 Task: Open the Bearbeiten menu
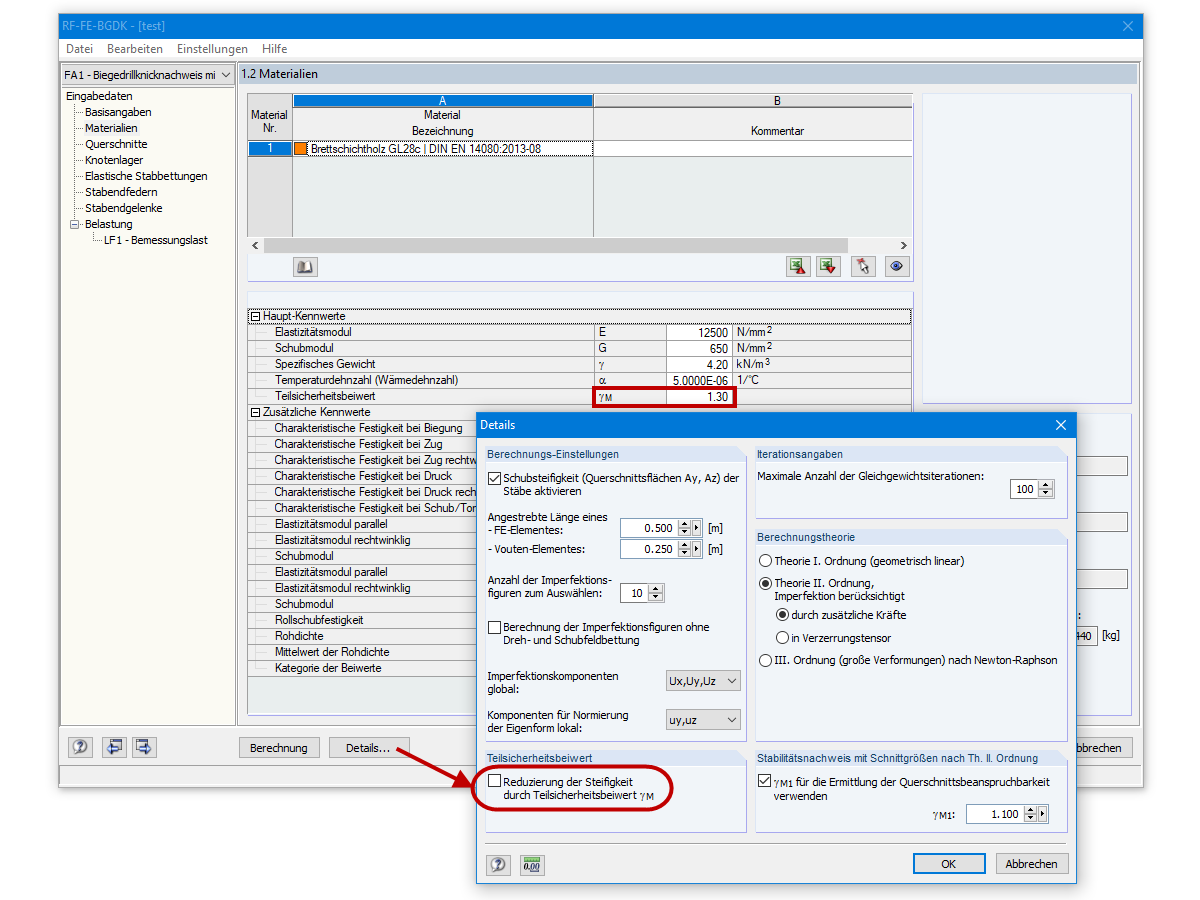tap(135, 48)
